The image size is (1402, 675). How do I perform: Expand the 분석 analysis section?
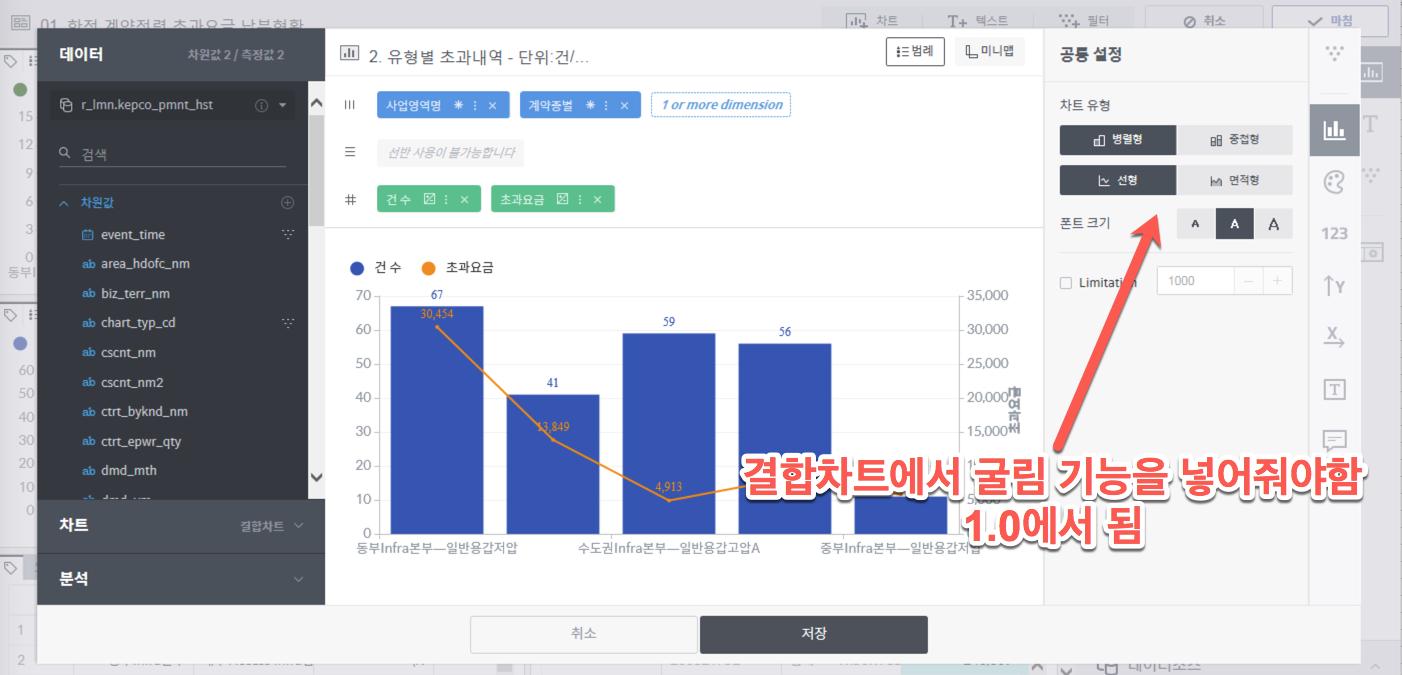coord(298,579)
